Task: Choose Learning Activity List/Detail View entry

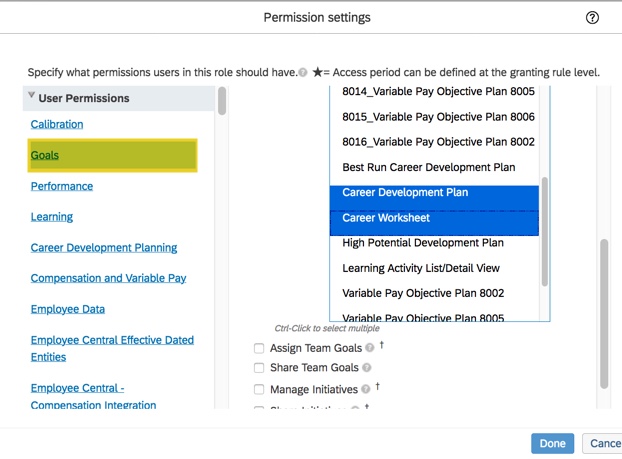Action: (420, 268)
